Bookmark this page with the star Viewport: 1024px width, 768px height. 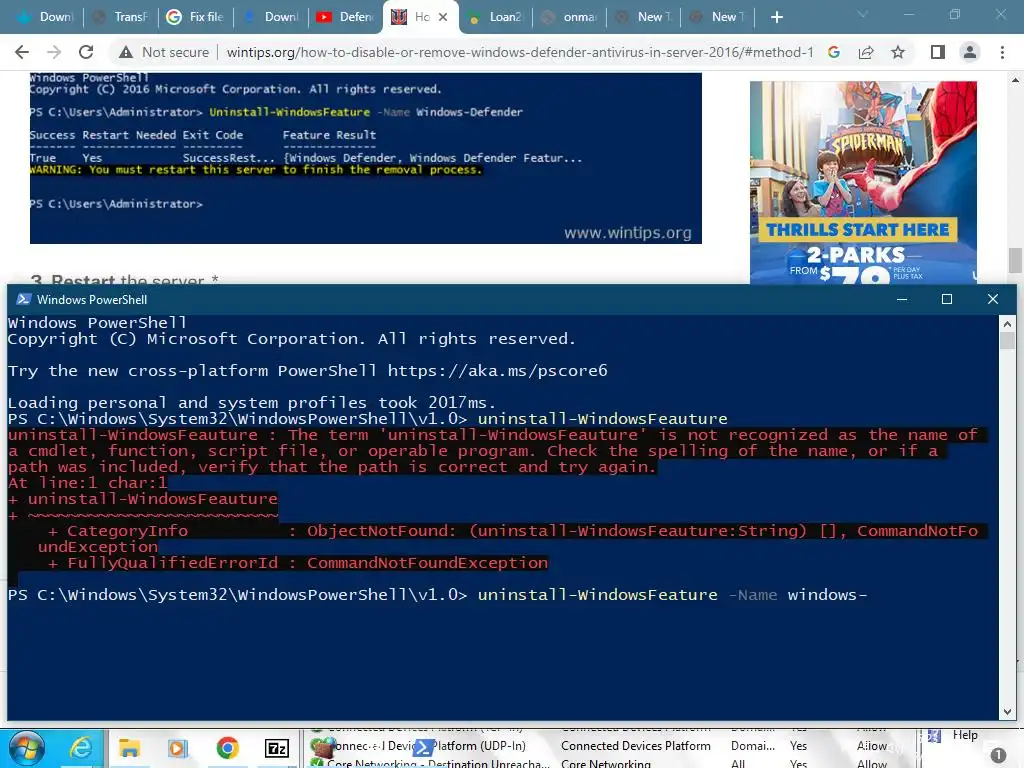pyautogui.click(x=898, y=52)
